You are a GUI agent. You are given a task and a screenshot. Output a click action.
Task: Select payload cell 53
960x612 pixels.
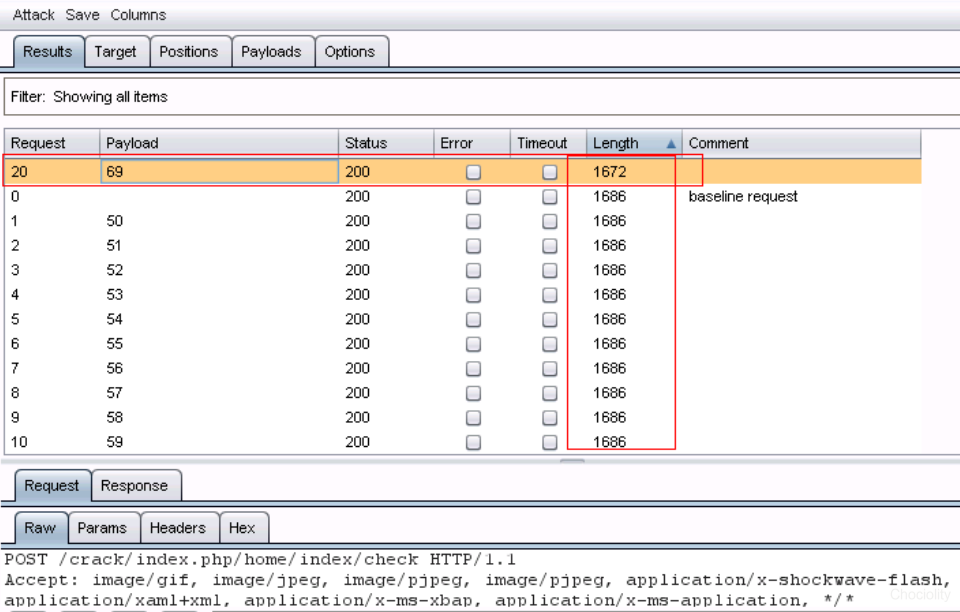click(114, 294)
